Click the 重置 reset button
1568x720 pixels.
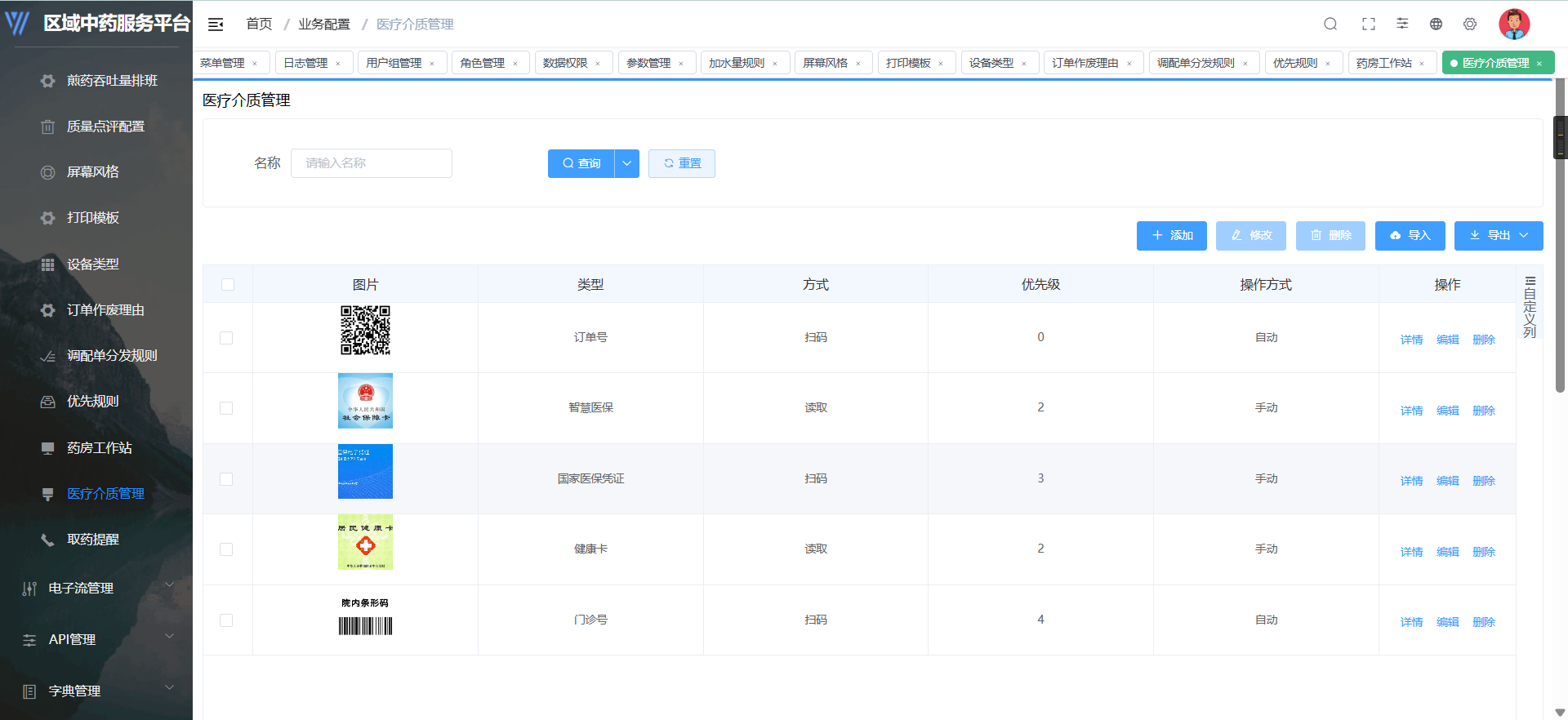(x=682, y=163)
